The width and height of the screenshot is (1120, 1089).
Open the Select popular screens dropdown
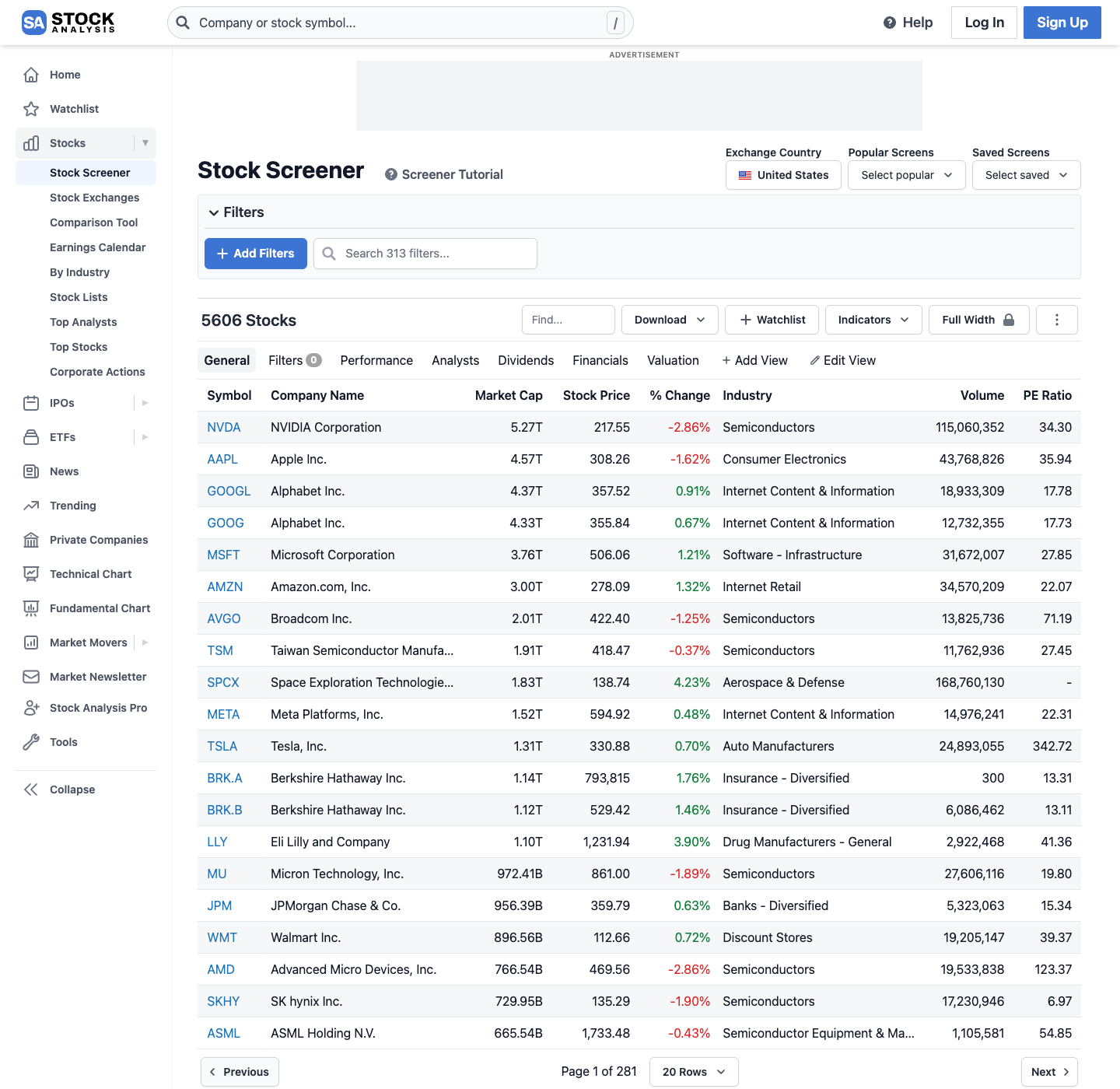[x=907, y=175]
